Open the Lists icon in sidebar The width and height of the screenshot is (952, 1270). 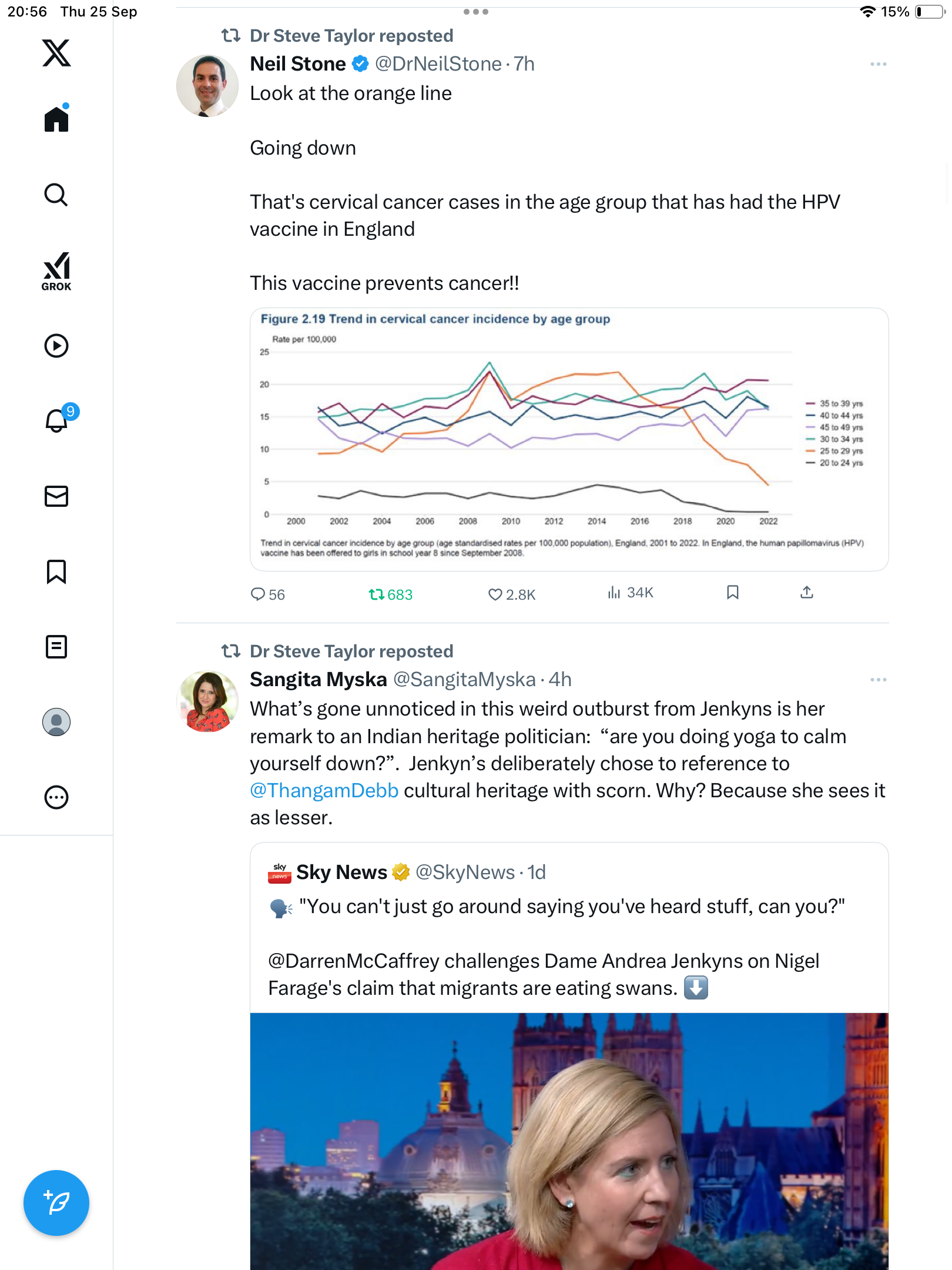click(56, 647)
